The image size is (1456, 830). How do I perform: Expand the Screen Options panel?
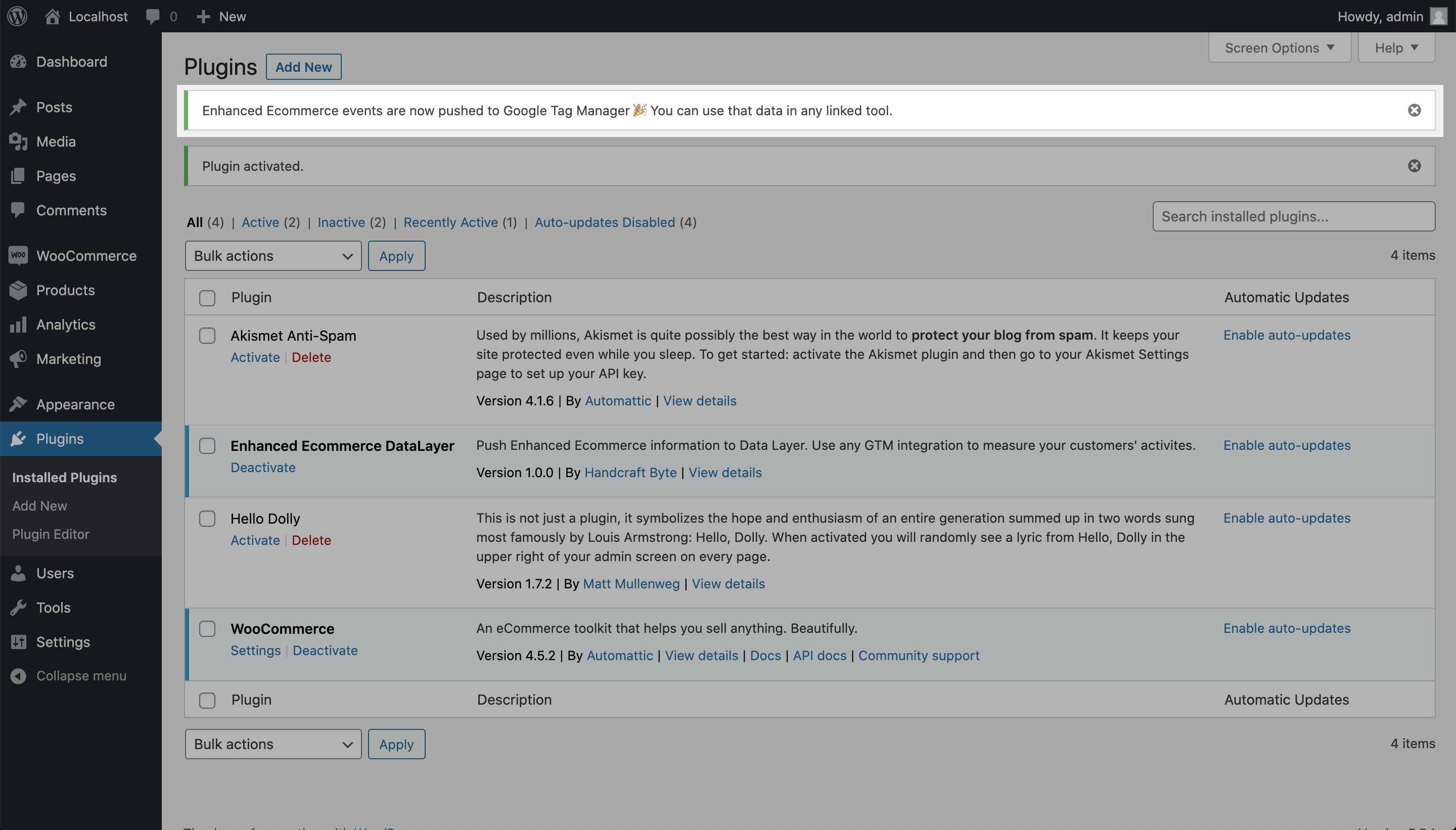pos(1279,48)
